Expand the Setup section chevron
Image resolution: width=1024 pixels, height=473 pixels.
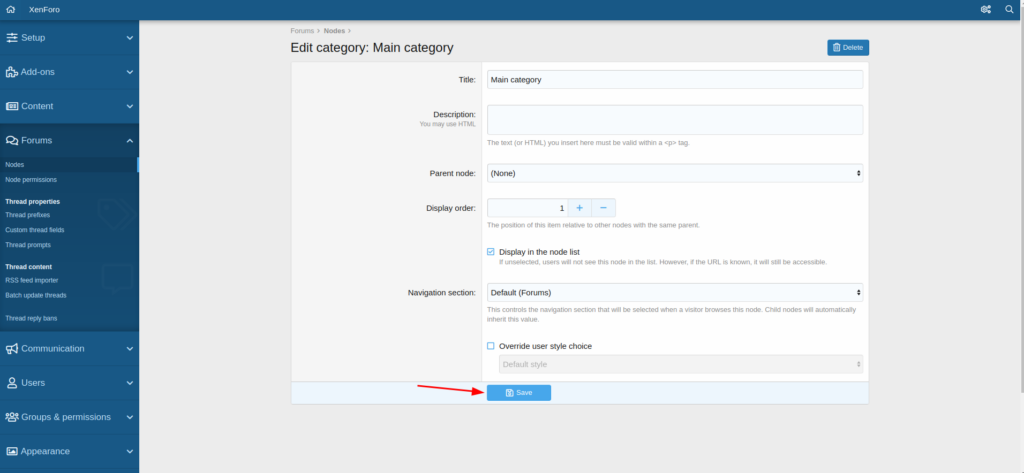point(129,38)
